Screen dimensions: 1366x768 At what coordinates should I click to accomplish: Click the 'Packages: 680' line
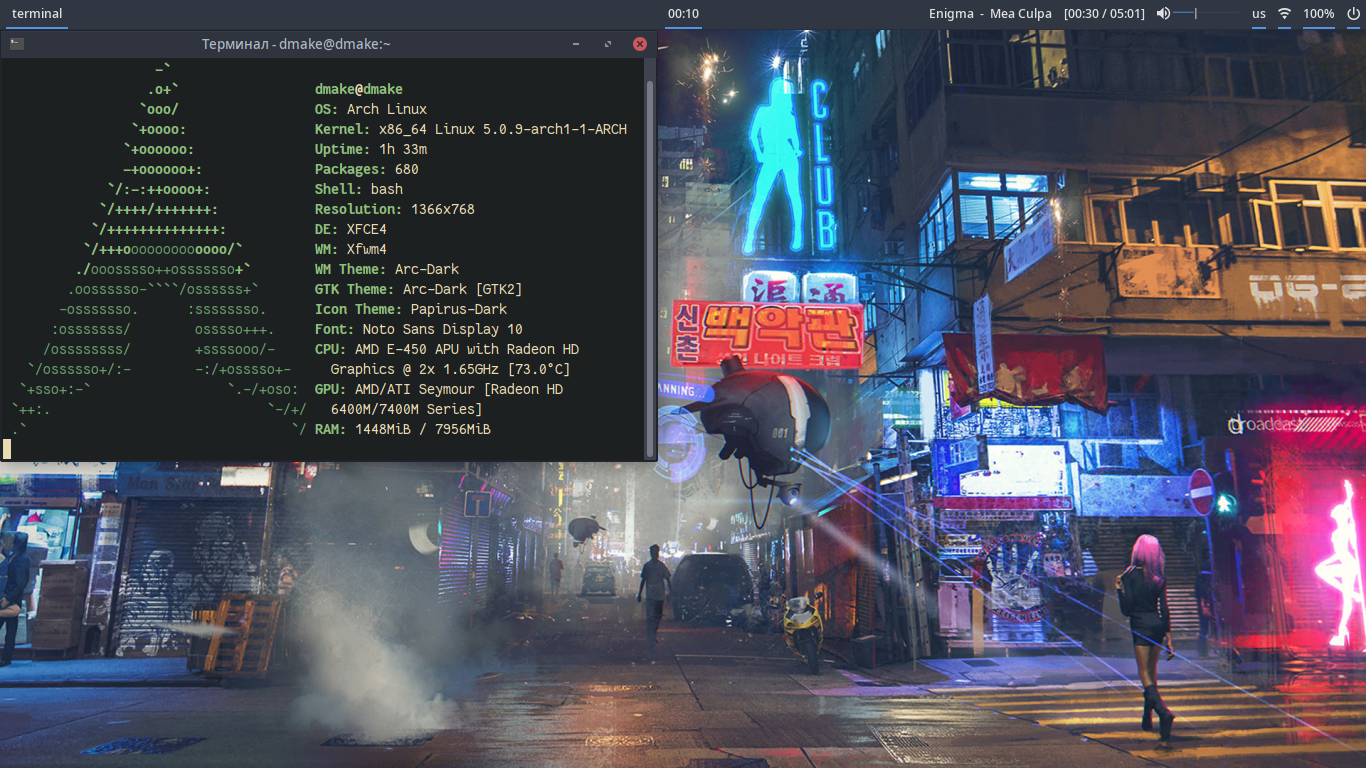(x=367, y=169)
